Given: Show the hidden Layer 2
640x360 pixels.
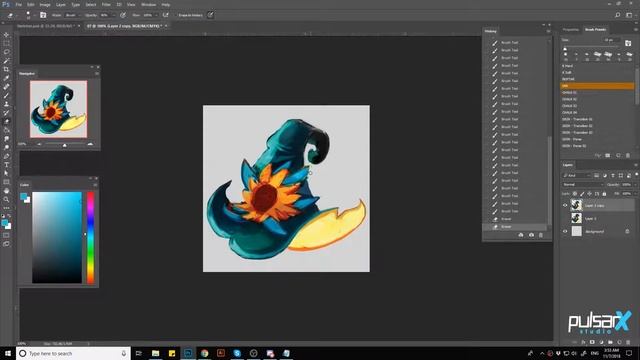Looking at the screenshot, I should tap(565, 218).
